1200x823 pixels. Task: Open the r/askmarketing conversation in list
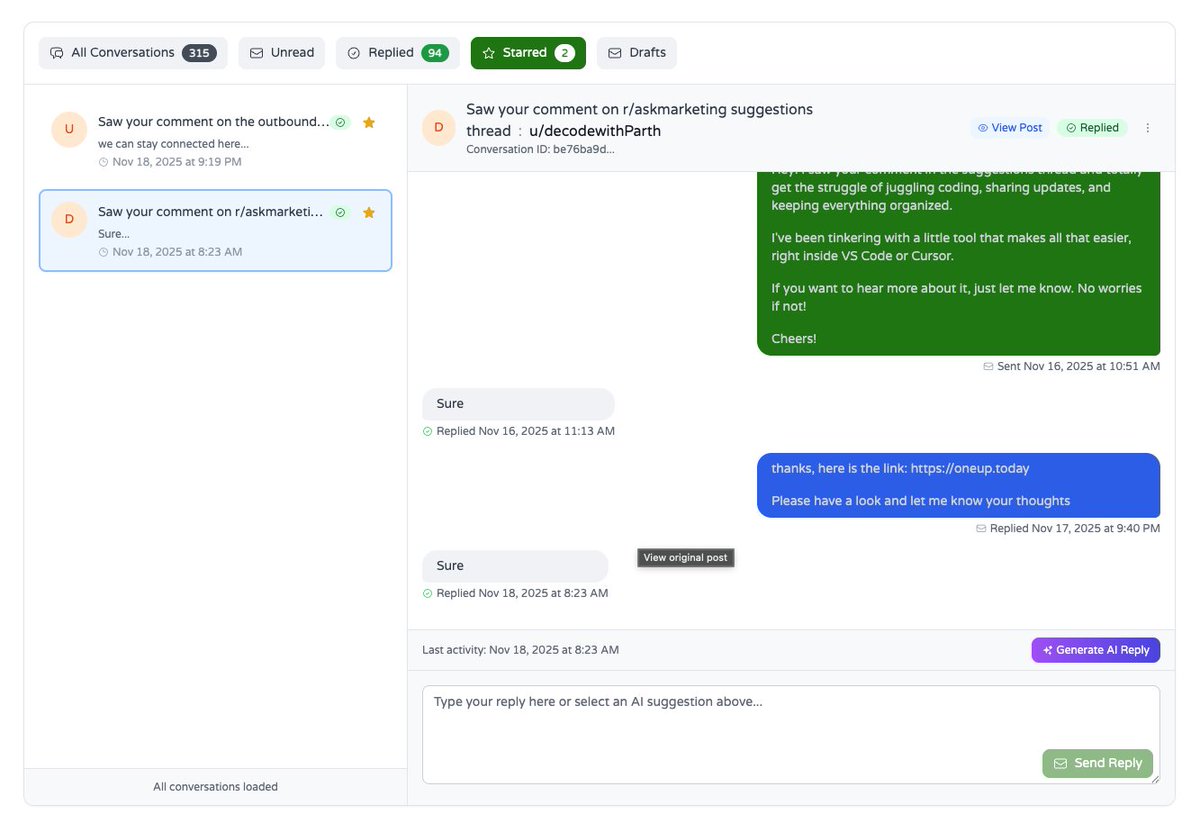pyautogui.click(x=215, y=230)
